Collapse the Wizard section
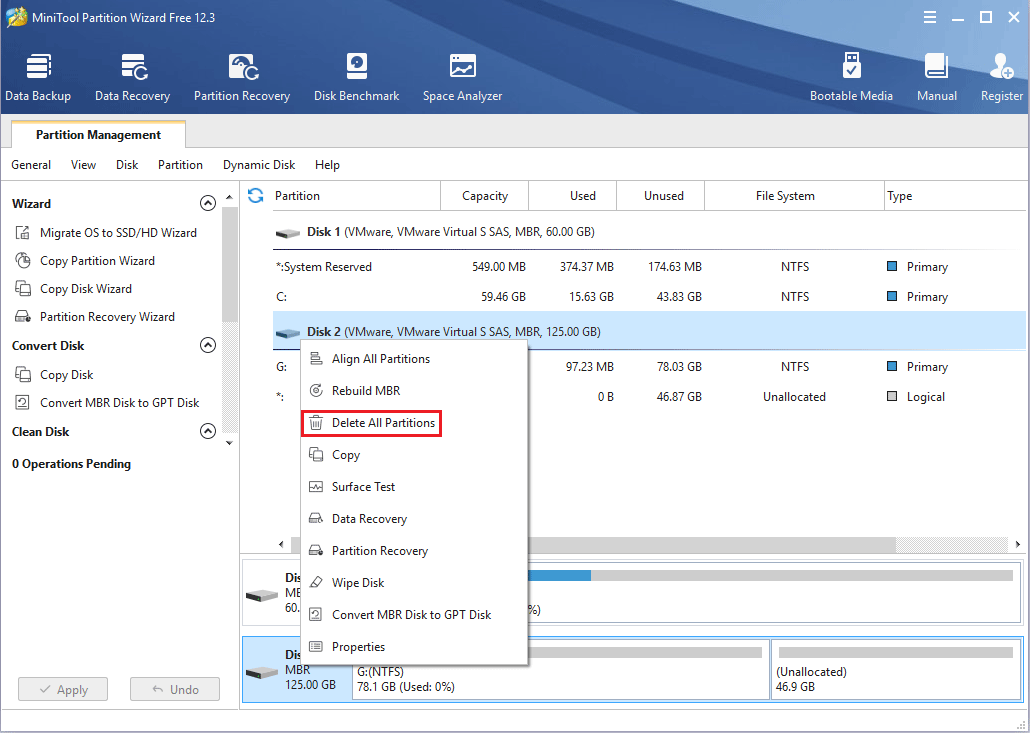This screenshot has width=1030, height=733. [208, 204]
